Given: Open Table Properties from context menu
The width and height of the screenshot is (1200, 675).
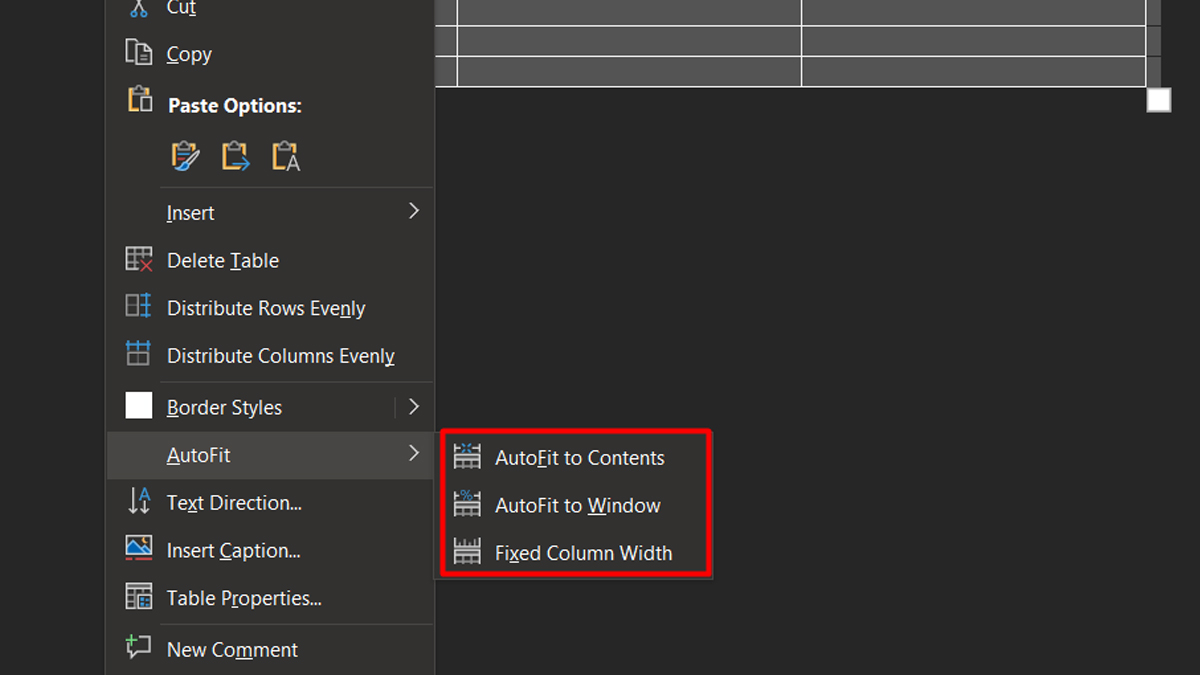Looking at the screenshot, I should (244, 598).
